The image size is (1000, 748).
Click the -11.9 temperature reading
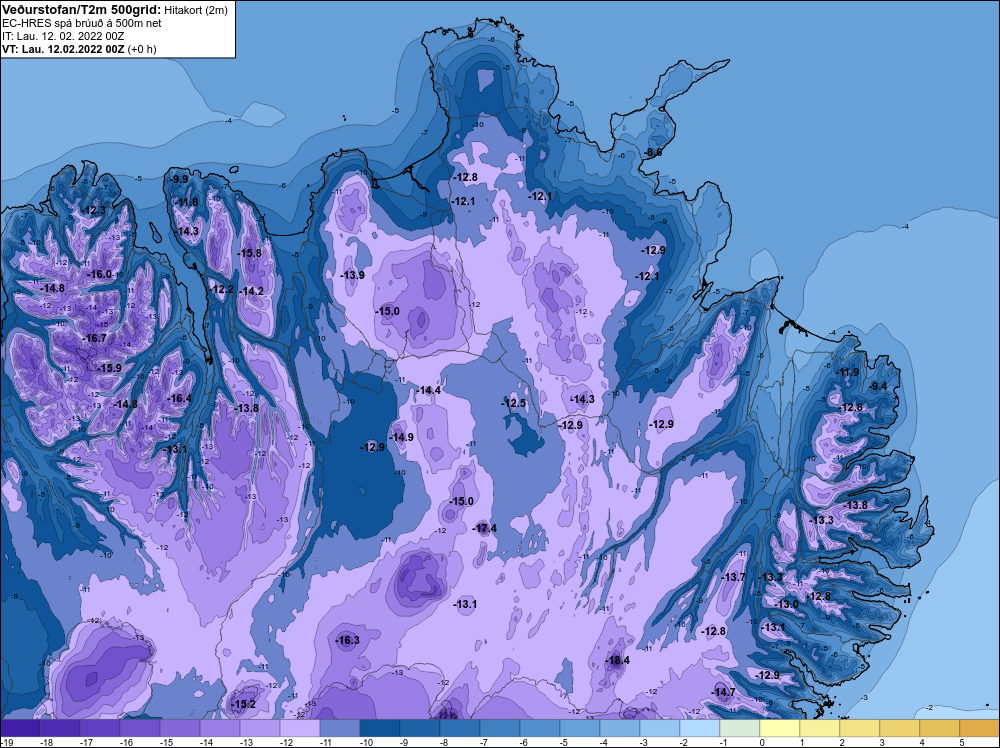click(848, 372)
